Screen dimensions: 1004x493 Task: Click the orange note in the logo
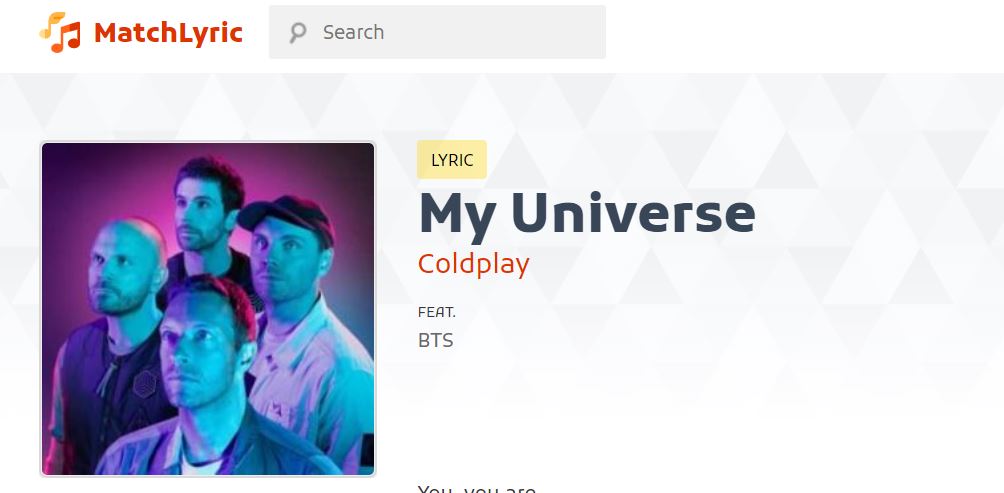pos(69,38)
